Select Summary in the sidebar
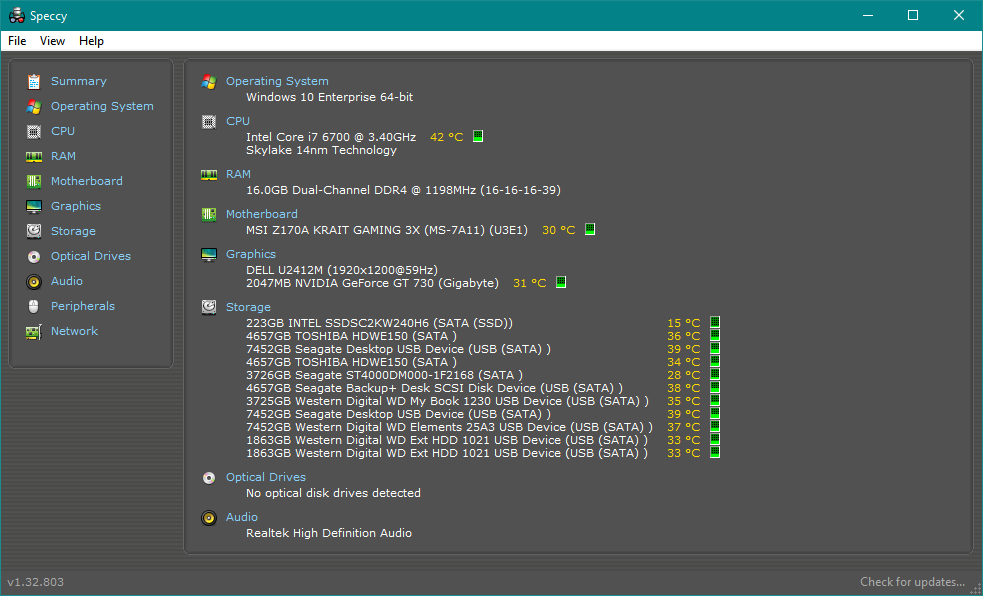Viewport: 983px width, 596px height. [x=78, y=81]
